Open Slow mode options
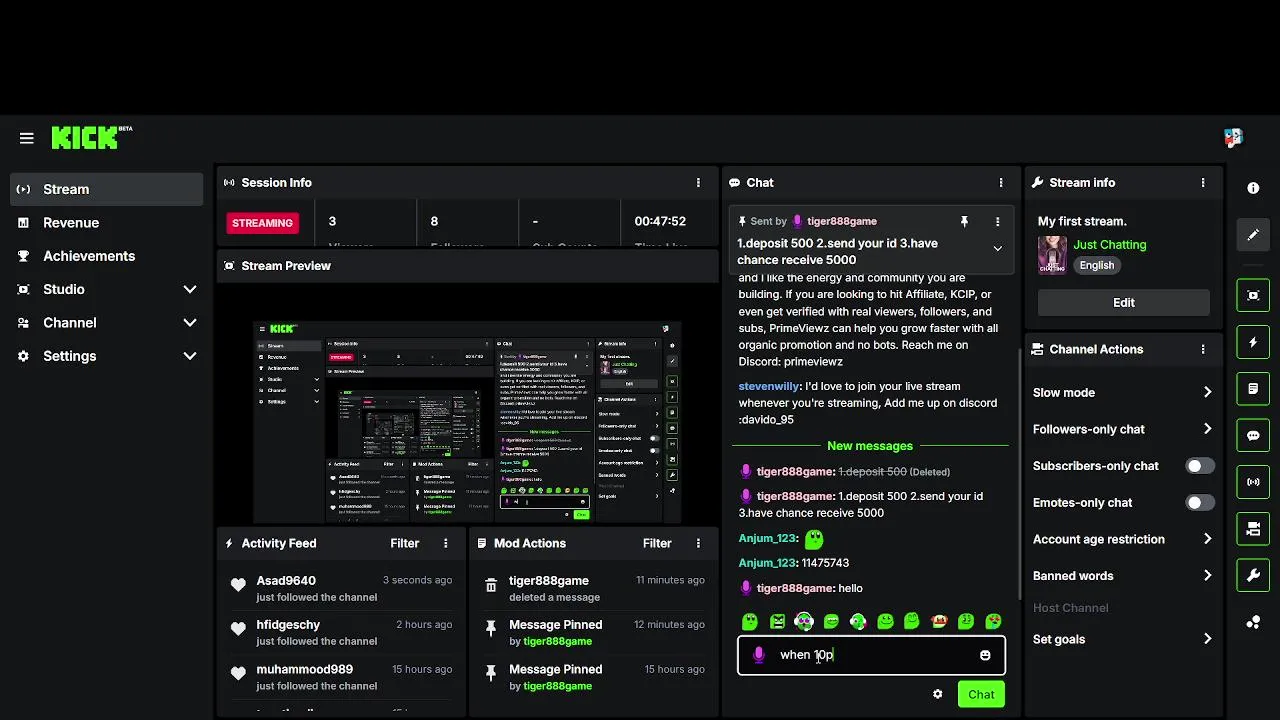 [1123, 392]
